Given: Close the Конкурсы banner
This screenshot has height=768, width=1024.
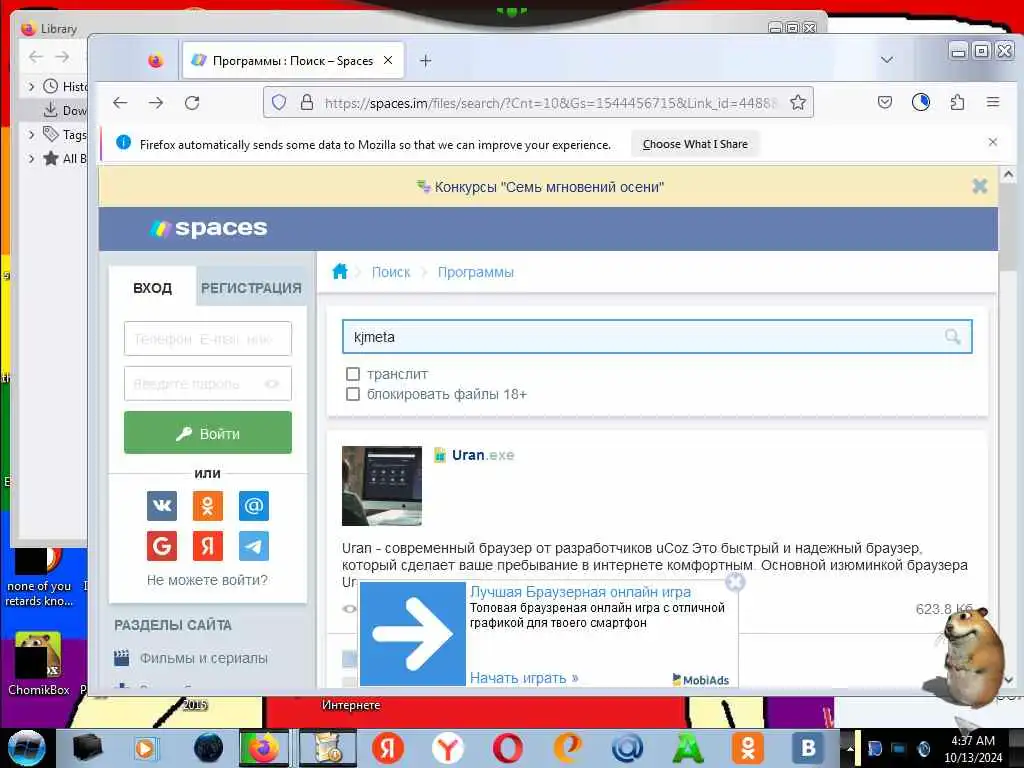Looking at the screenshot, I should 980,186.
